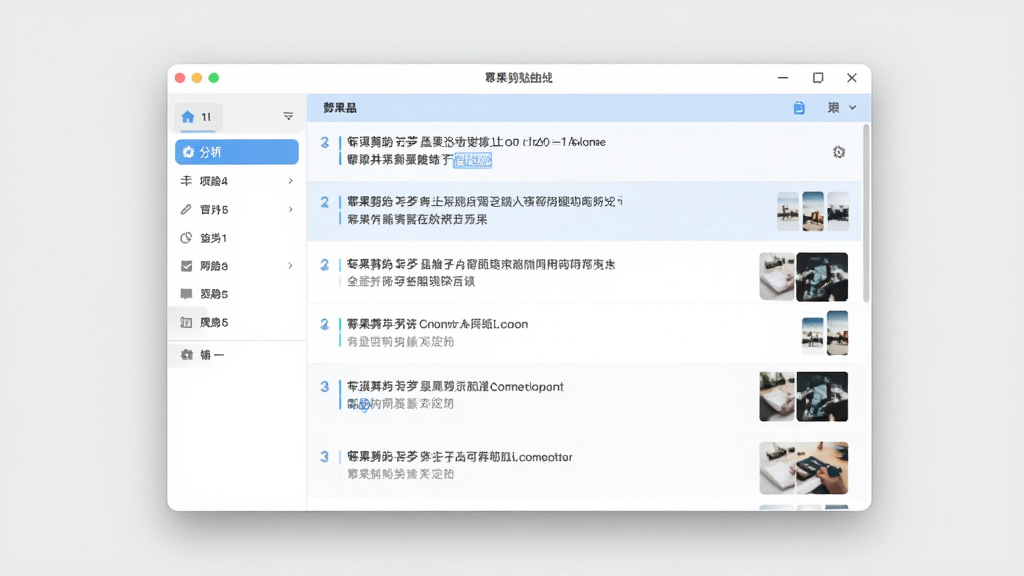The height and width of the screenshot is (576, 1024).
Task: Click the gear icon on the first list row
Action: (839, 152)
